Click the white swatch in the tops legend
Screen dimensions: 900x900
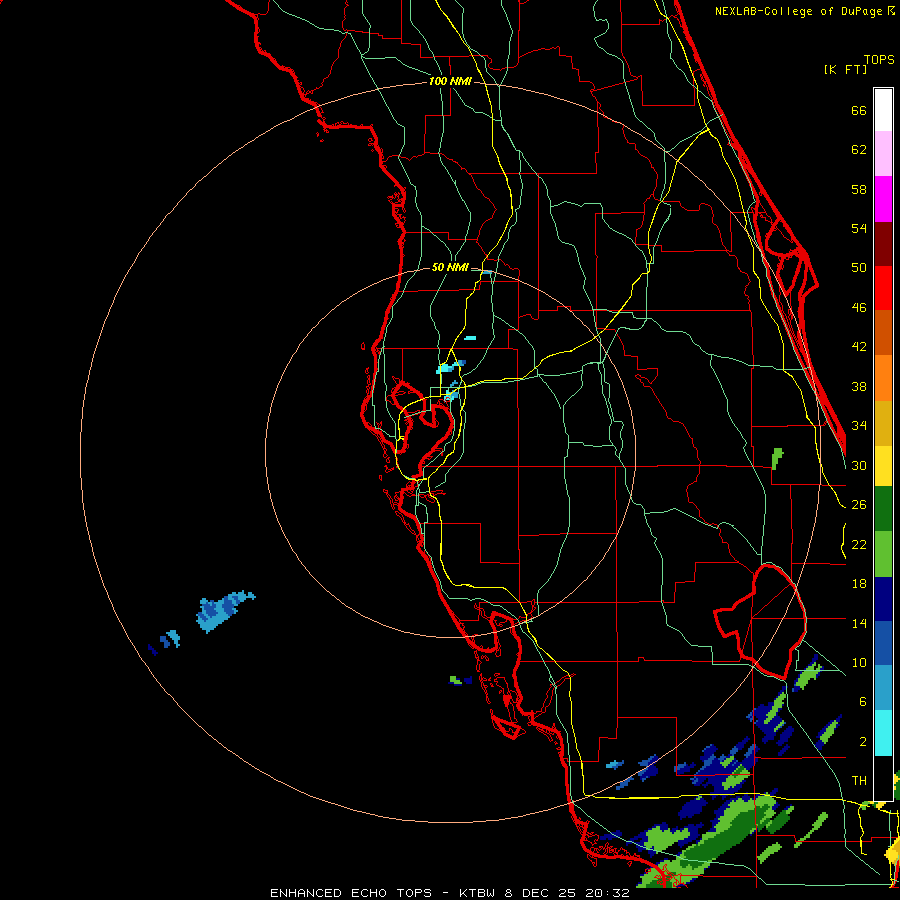click(883, 110)
